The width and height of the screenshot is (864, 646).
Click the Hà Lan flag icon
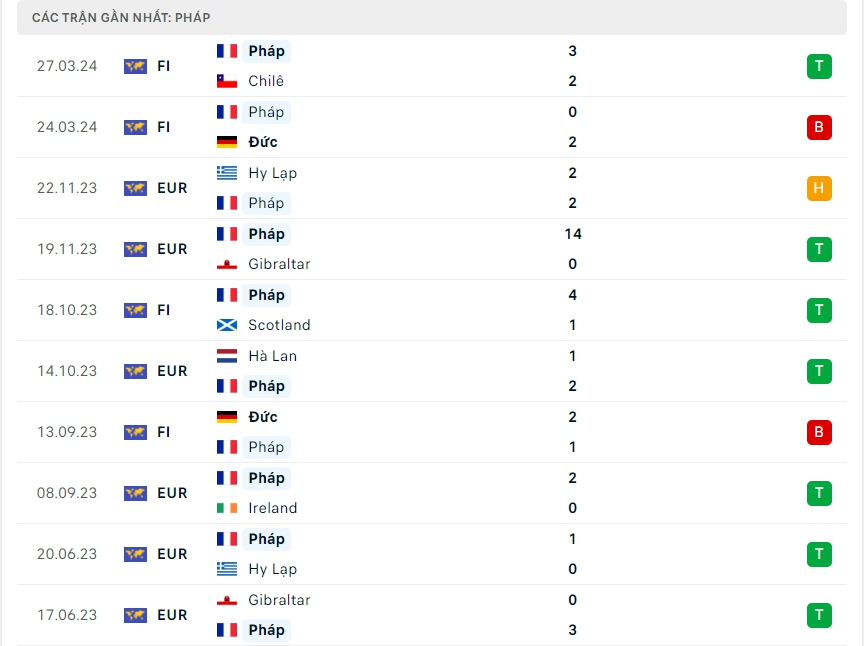[x=227, y=356]
